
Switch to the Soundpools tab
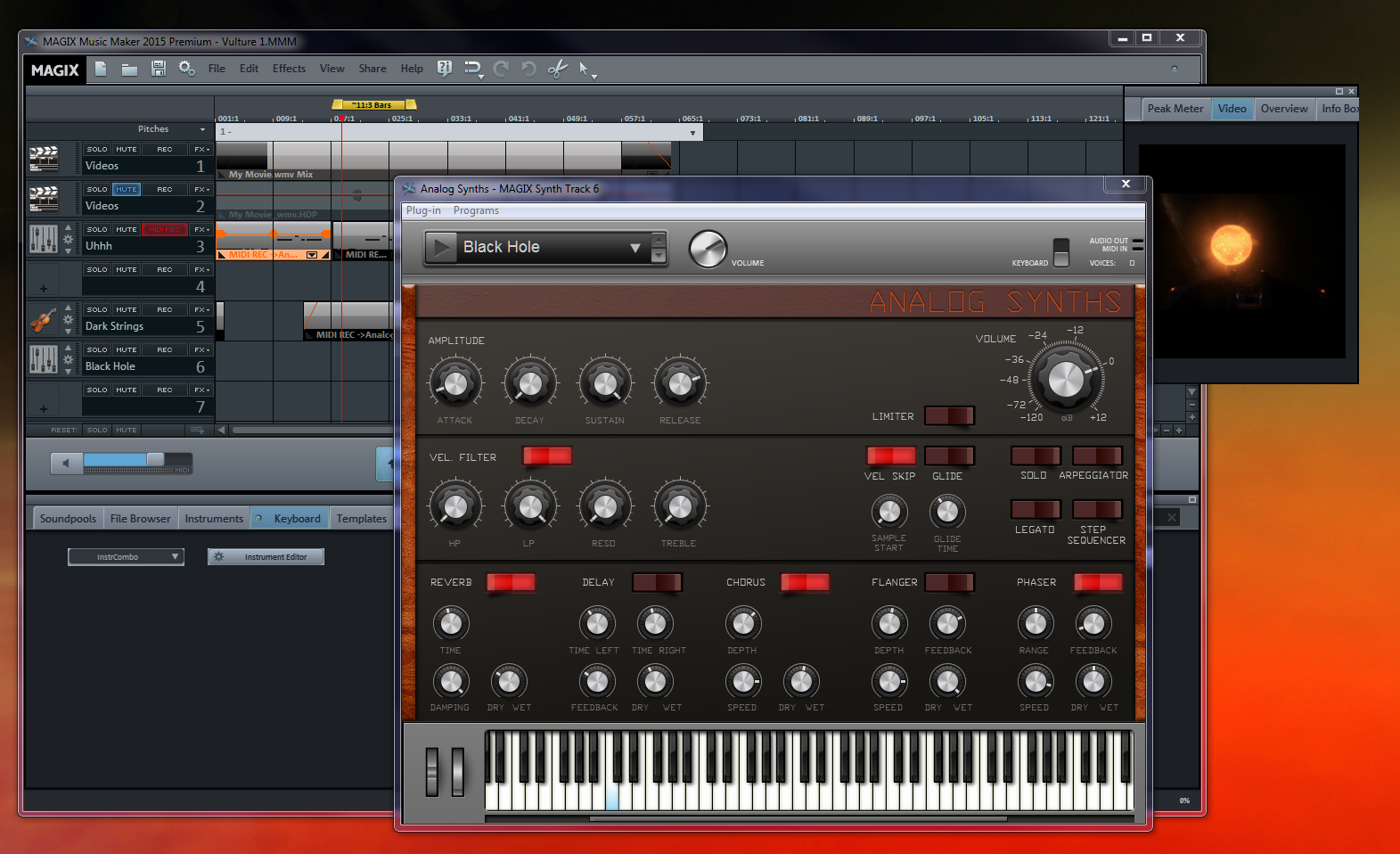click(68, 519)
